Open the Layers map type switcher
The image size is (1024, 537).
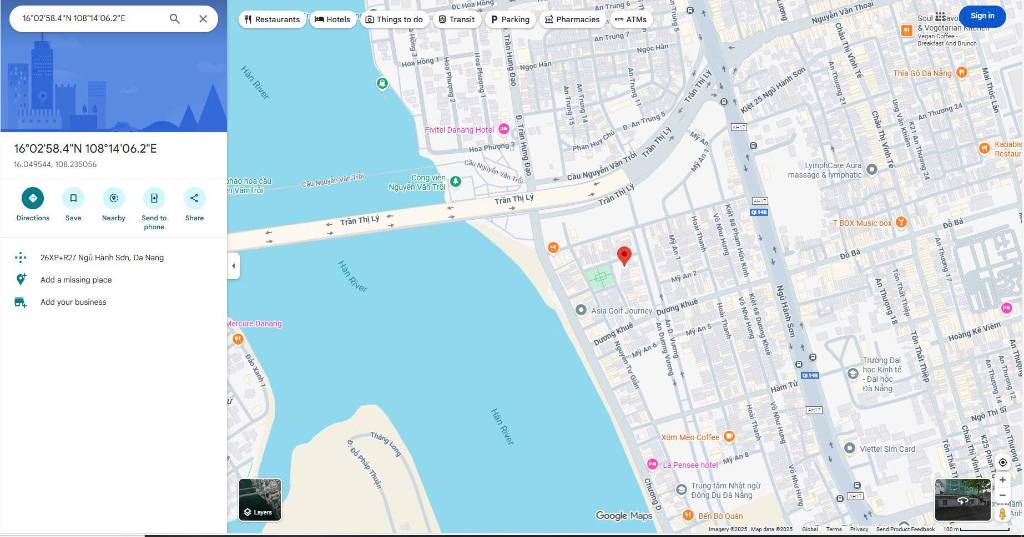coord(259,499)
